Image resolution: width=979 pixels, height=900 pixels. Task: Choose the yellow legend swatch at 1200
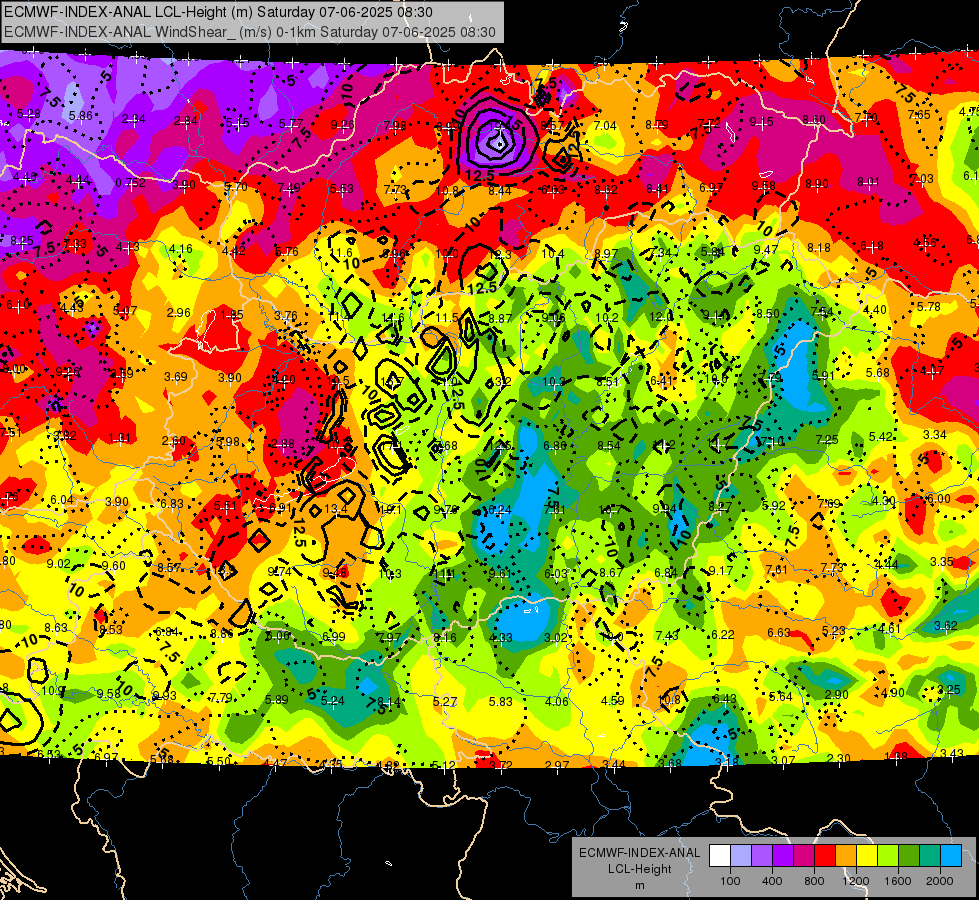pos(867,856)
